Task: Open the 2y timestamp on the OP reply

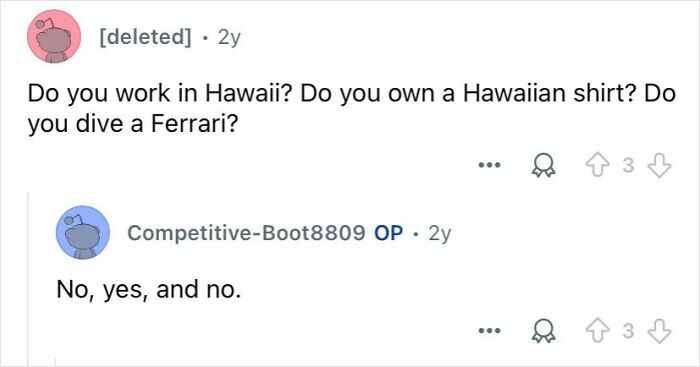Action: point(440,234)
